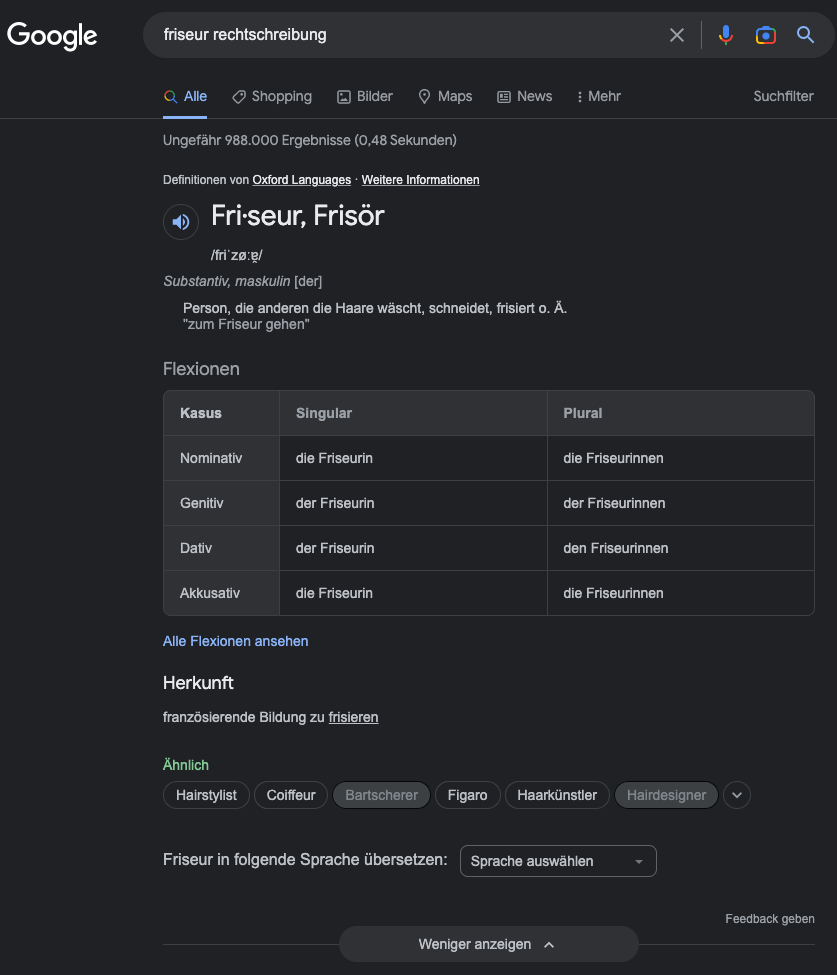The height and width of the screenshot is (975, 837).
Task: Switch to the News tab
Action: click(525, 96)
